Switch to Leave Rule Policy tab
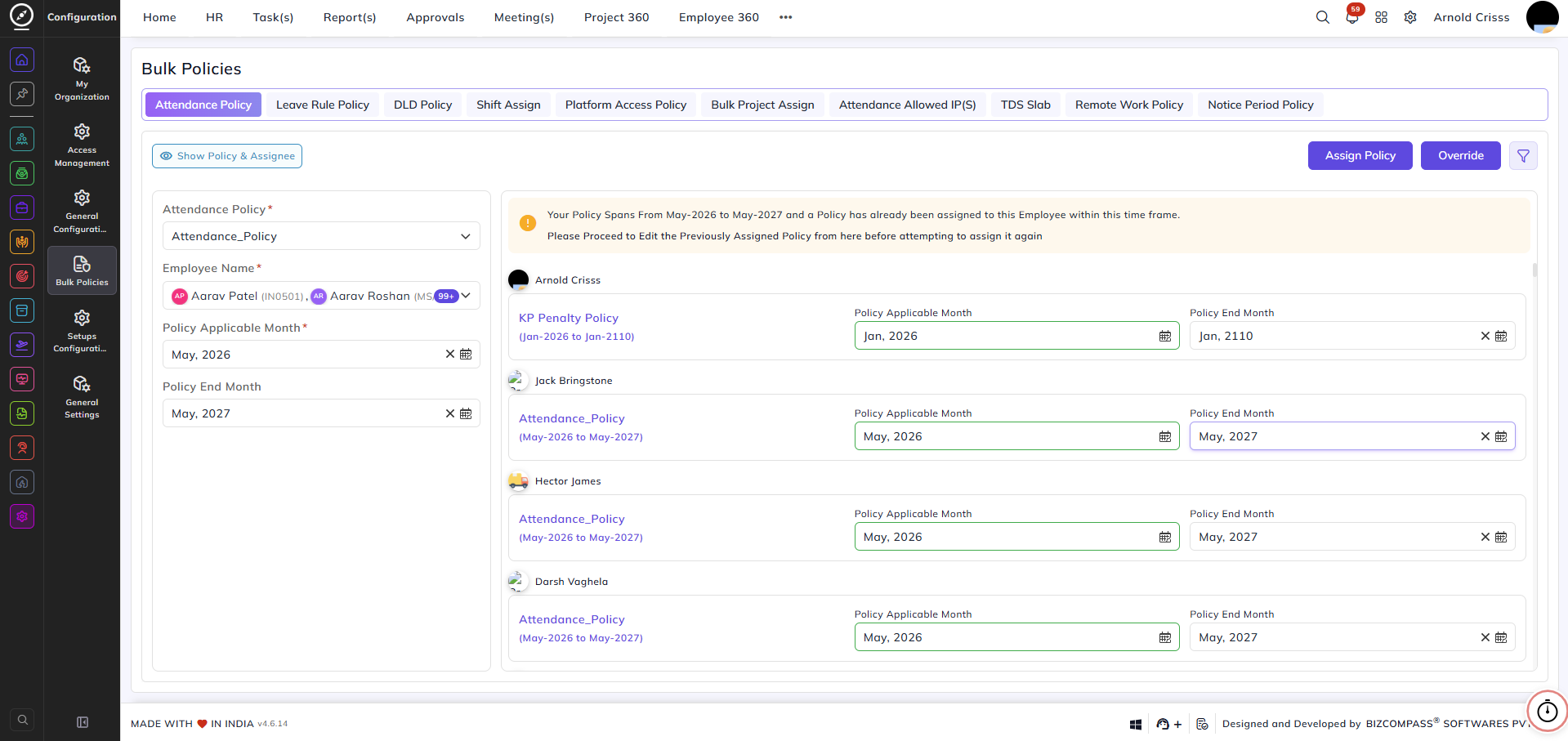The width and height of the screenshot is (1568, 741). click(323, 105)
